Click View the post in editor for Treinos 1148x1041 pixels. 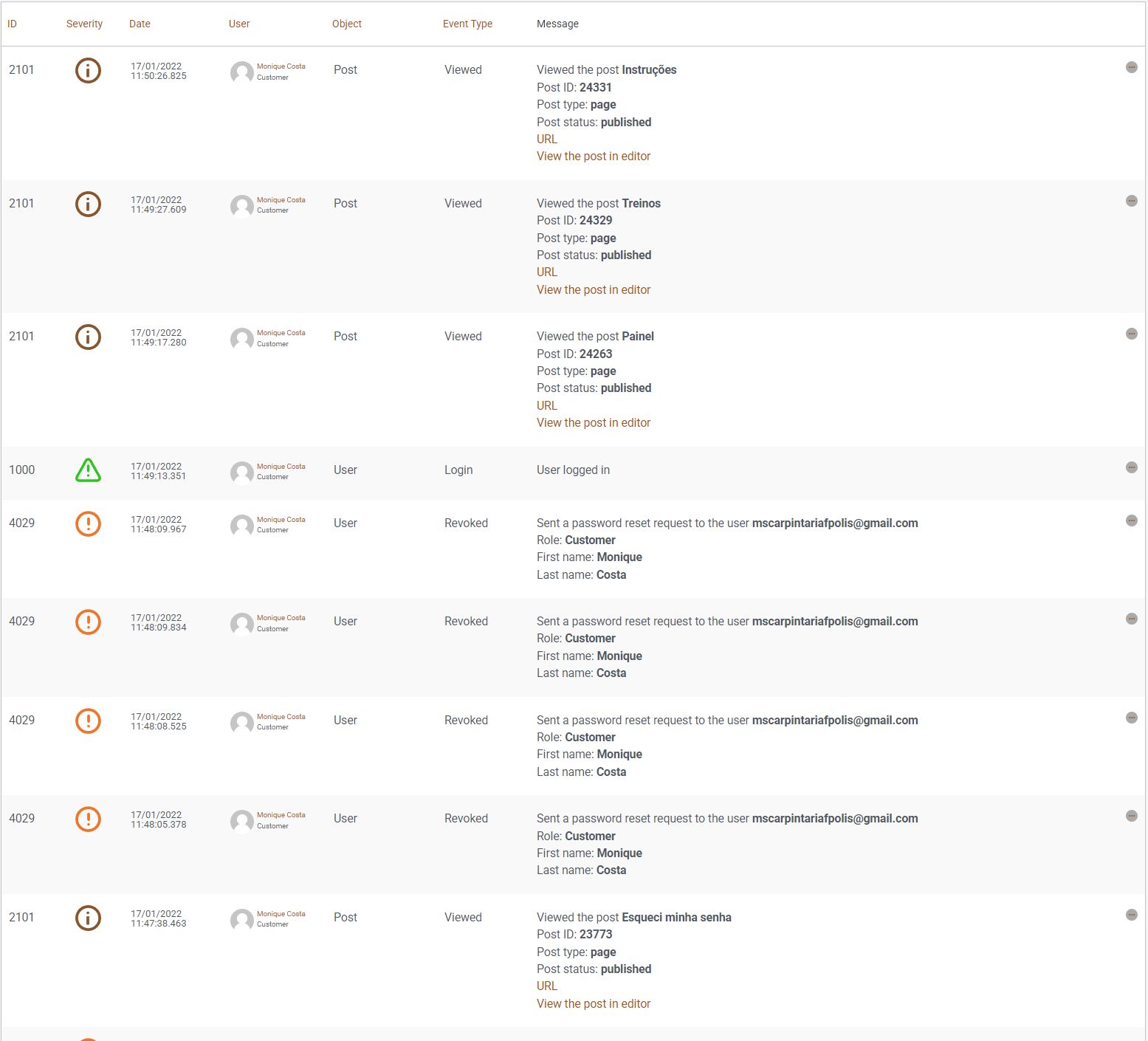593,289
